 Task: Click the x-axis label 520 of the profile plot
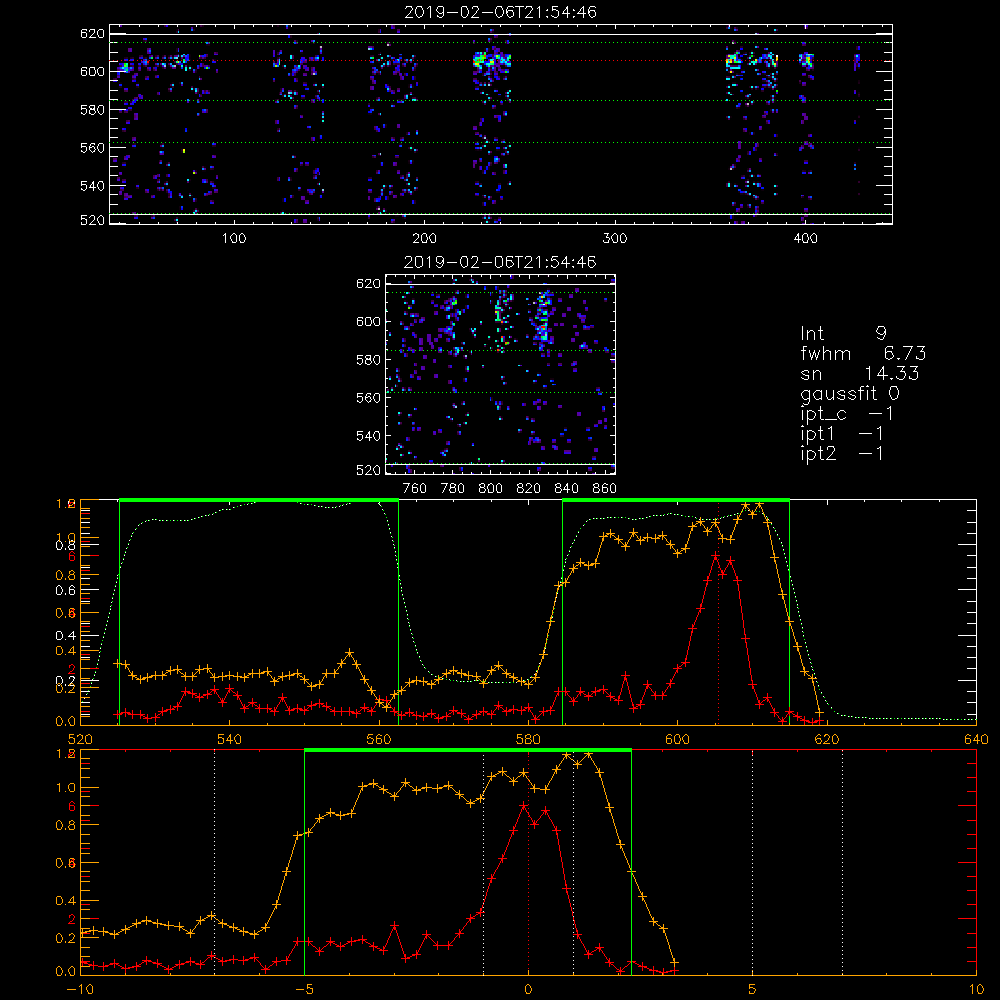[x=80, y=739]
